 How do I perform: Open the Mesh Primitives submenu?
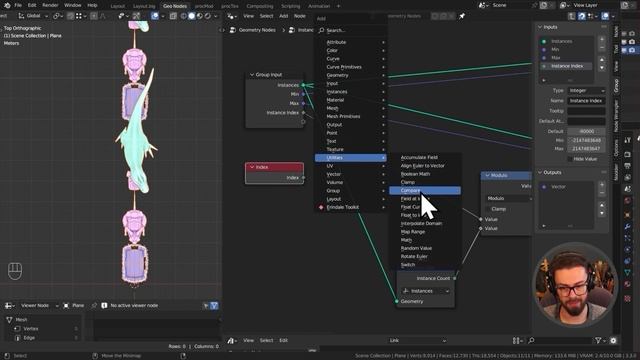(351, 116)
